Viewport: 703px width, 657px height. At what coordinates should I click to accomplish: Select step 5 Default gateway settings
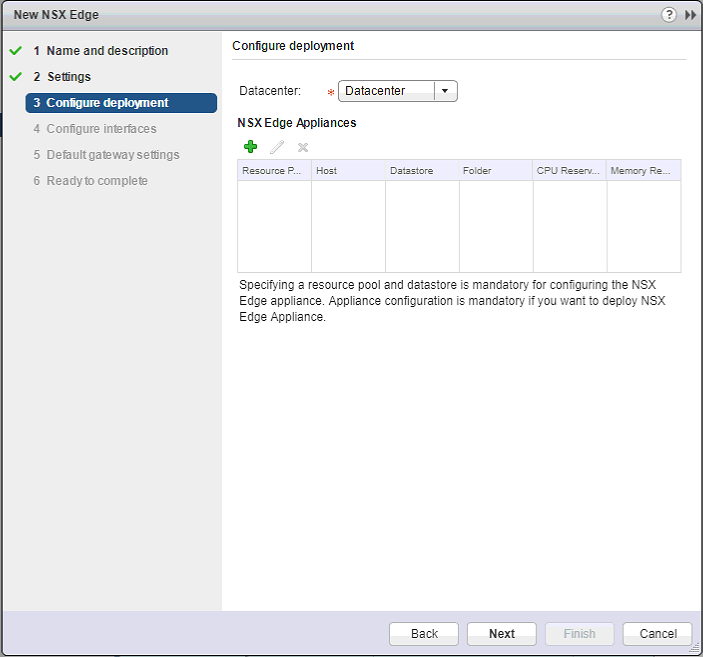click(112, 155)
